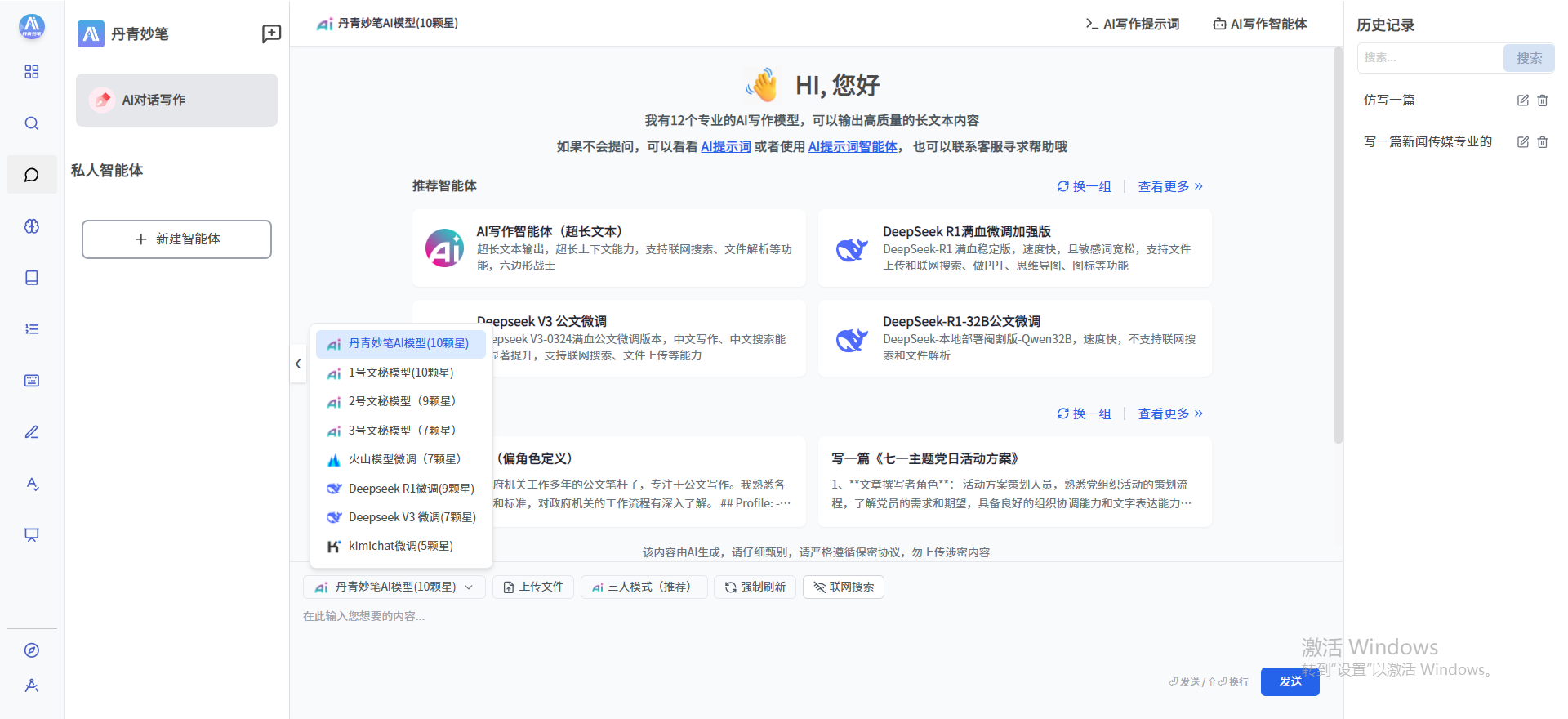Viewport: 1568px width, 719px height.
Task: Click the 强制刷新 button
Action: click(755, 587)
